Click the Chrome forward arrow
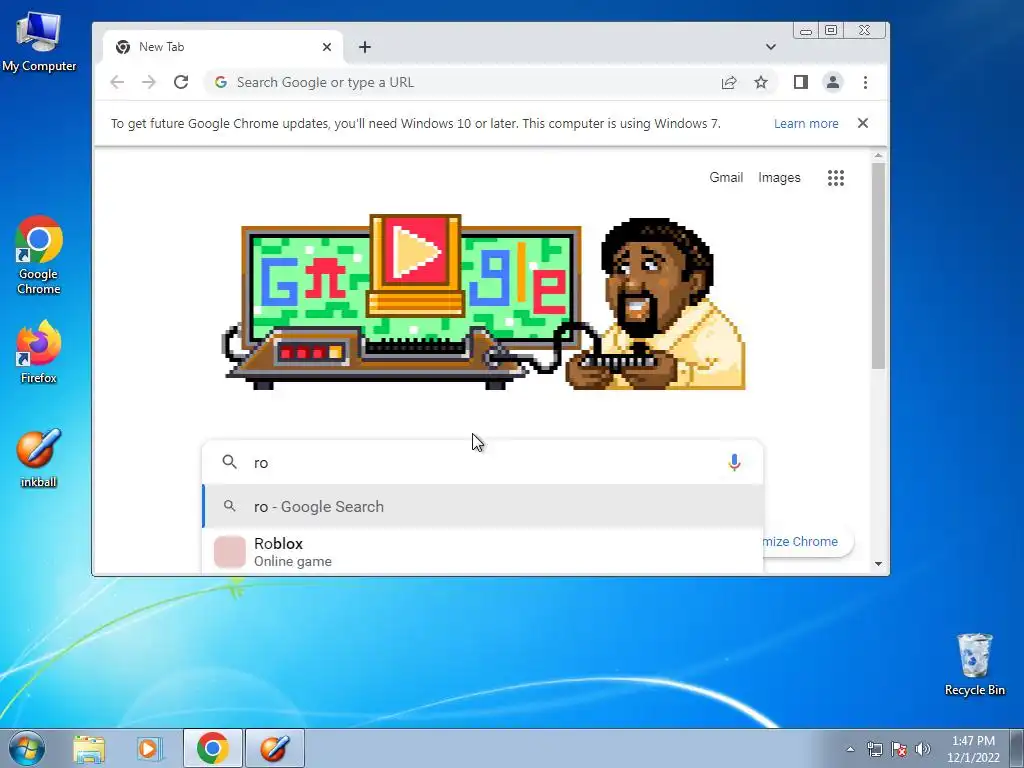Screen dimensions: 1024x768 pos(149,82)
